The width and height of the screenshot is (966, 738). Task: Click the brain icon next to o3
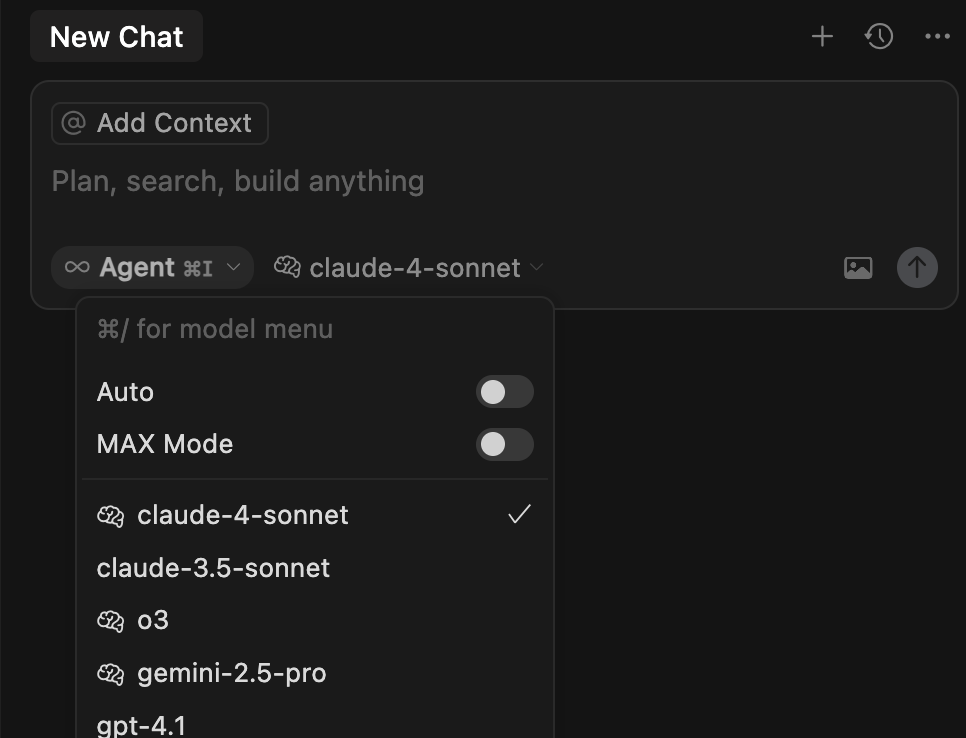point(110,620)
